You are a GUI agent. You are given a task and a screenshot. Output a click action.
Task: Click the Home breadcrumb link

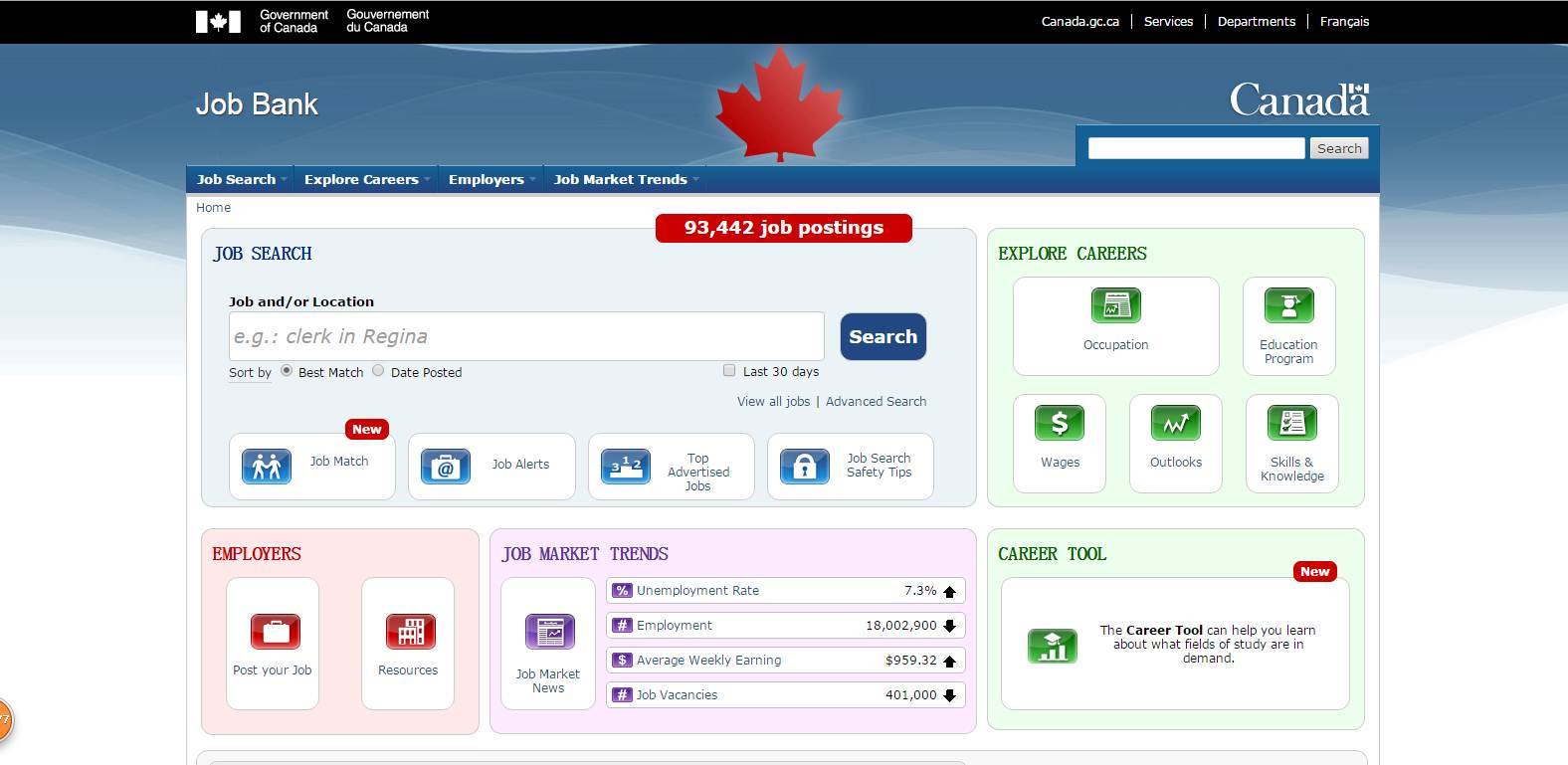213,207
